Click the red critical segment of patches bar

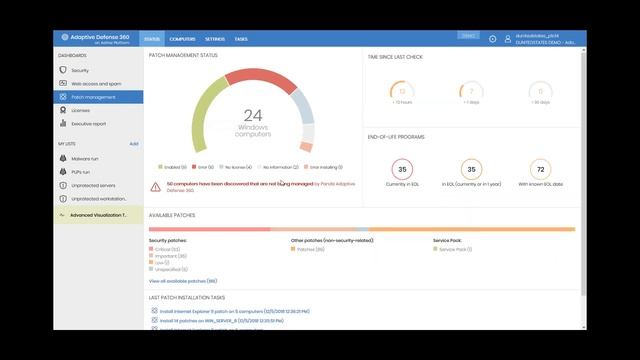(209, 229)
